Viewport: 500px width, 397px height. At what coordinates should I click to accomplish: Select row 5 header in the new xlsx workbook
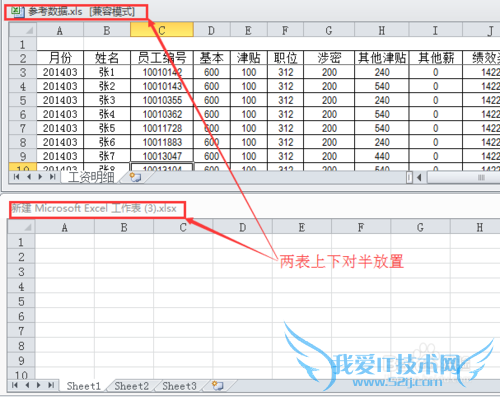click(21, 301)
